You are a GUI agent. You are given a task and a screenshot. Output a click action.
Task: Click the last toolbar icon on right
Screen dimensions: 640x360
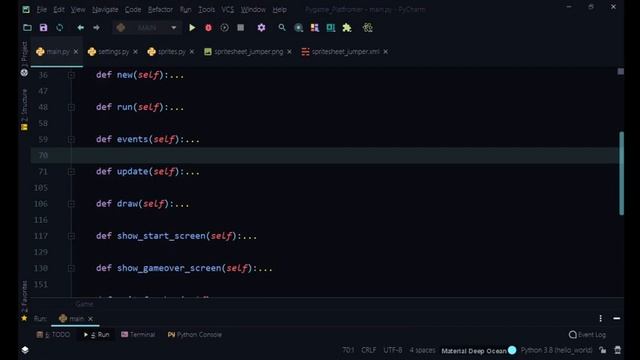(368, 28)
